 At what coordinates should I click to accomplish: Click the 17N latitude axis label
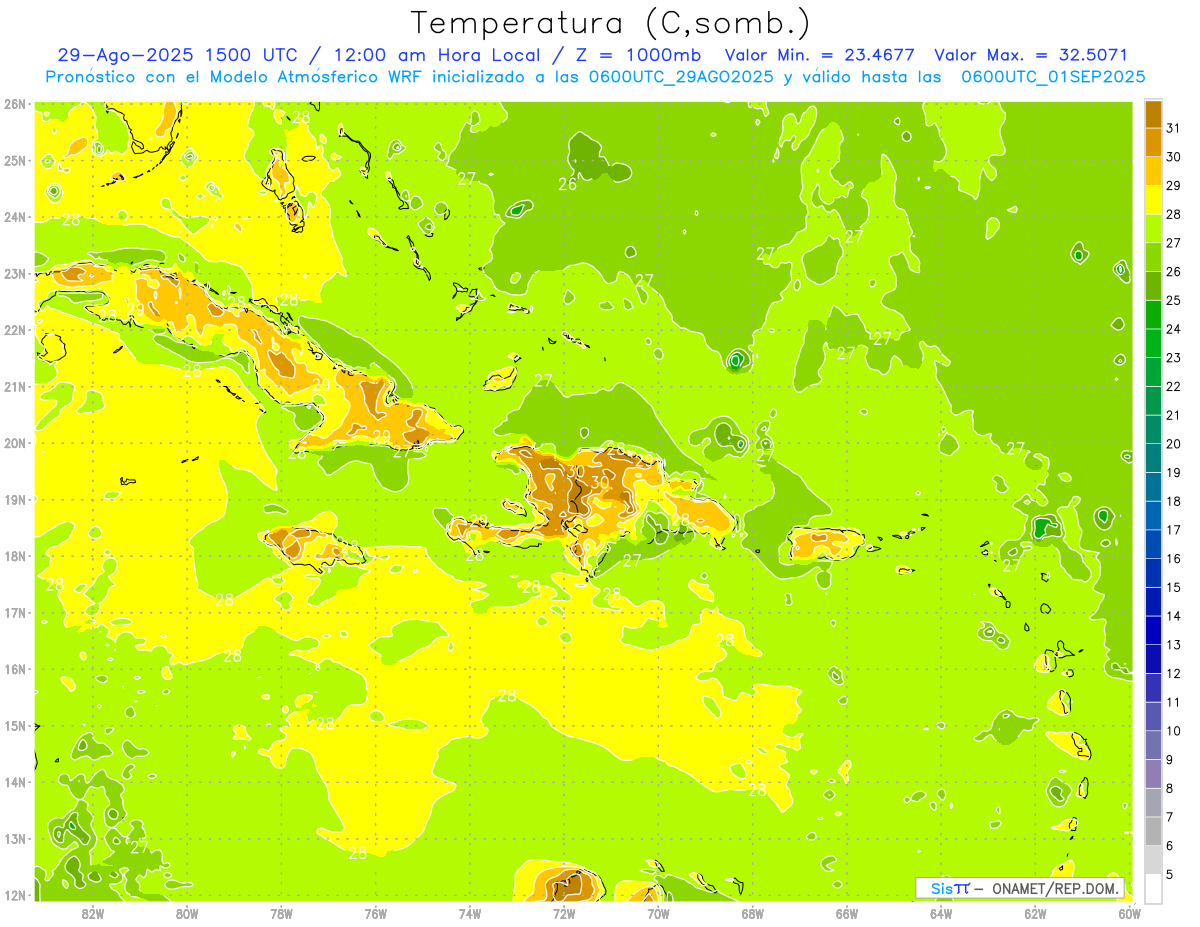[15, 613]
